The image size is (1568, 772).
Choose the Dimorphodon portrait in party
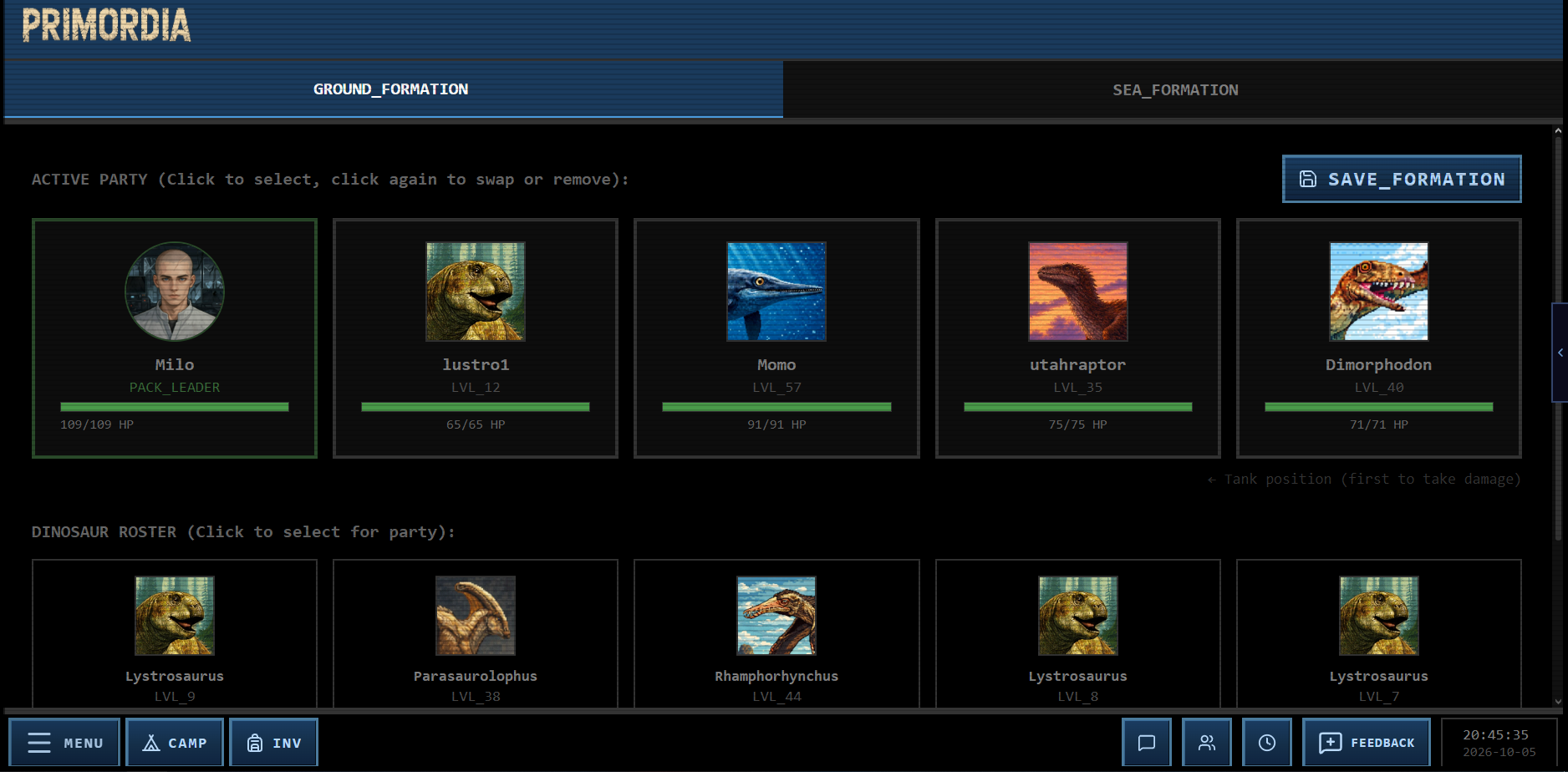[x=1379, y=292]
